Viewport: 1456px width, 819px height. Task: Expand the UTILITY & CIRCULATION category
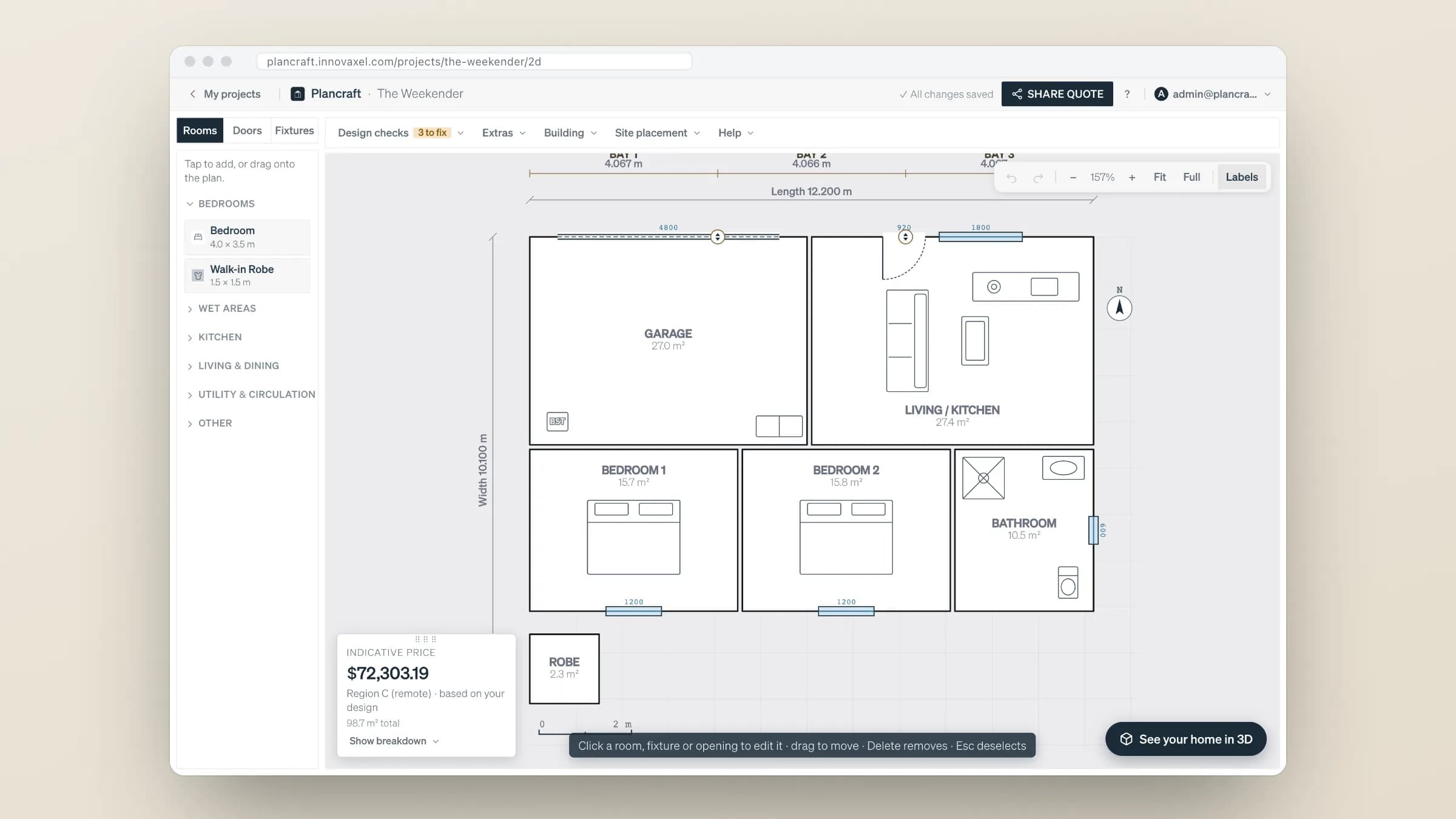[x=251, y=394]
